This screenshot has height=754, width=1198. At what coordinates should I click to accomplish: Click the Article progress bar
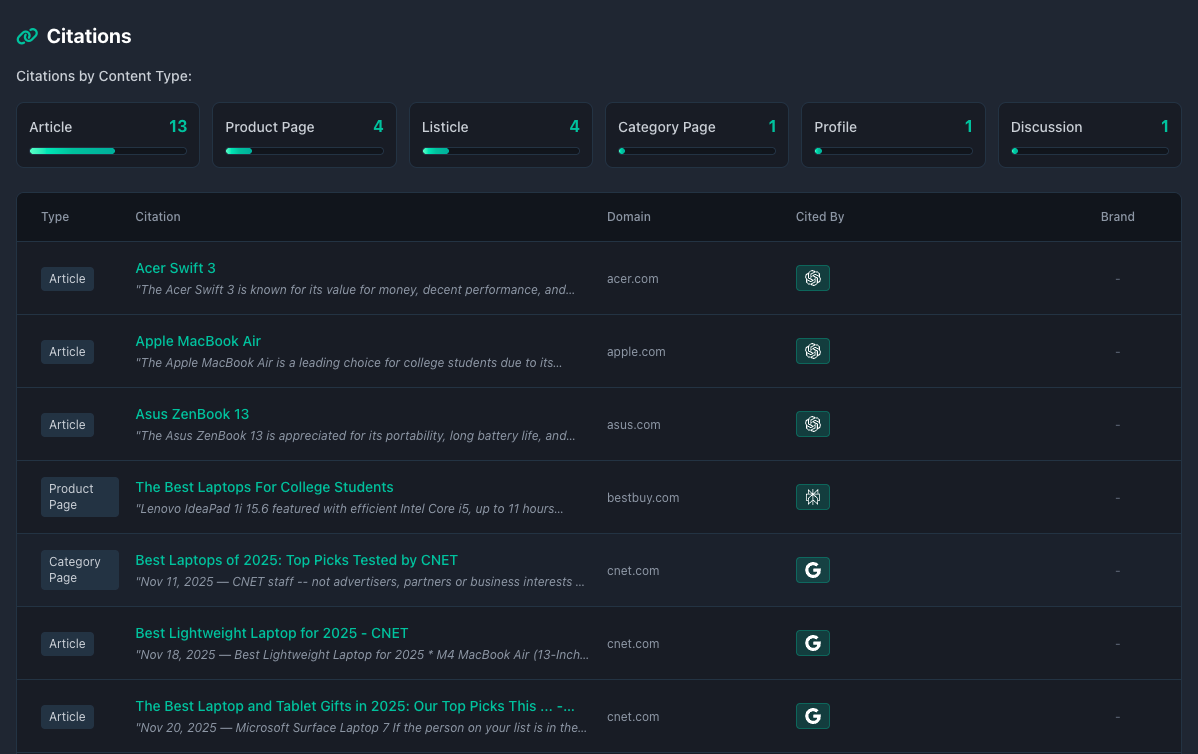(108, 151)
